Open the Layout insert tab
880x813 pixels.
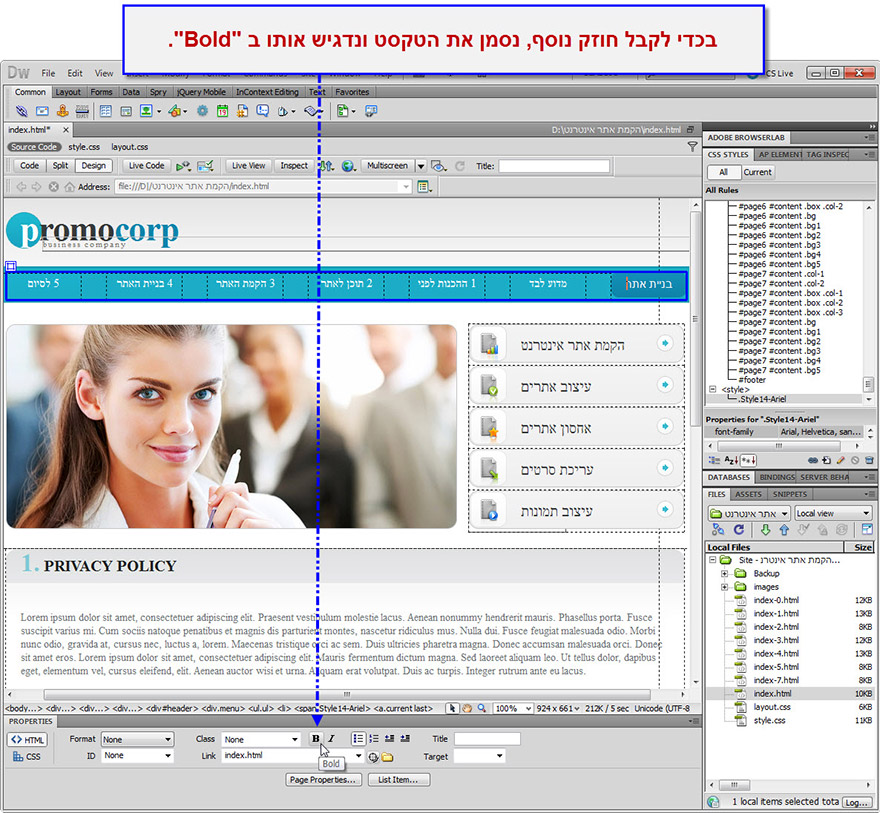(68, 92)
